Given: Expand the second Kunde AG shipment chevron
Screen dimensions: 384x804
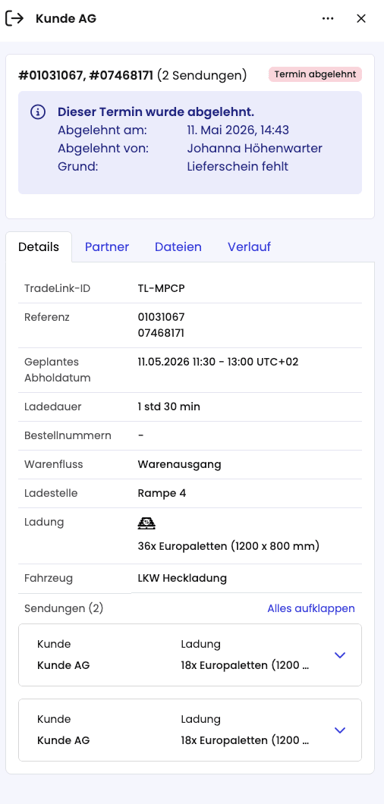Looking at the screenshot, I should click(340, 730).
